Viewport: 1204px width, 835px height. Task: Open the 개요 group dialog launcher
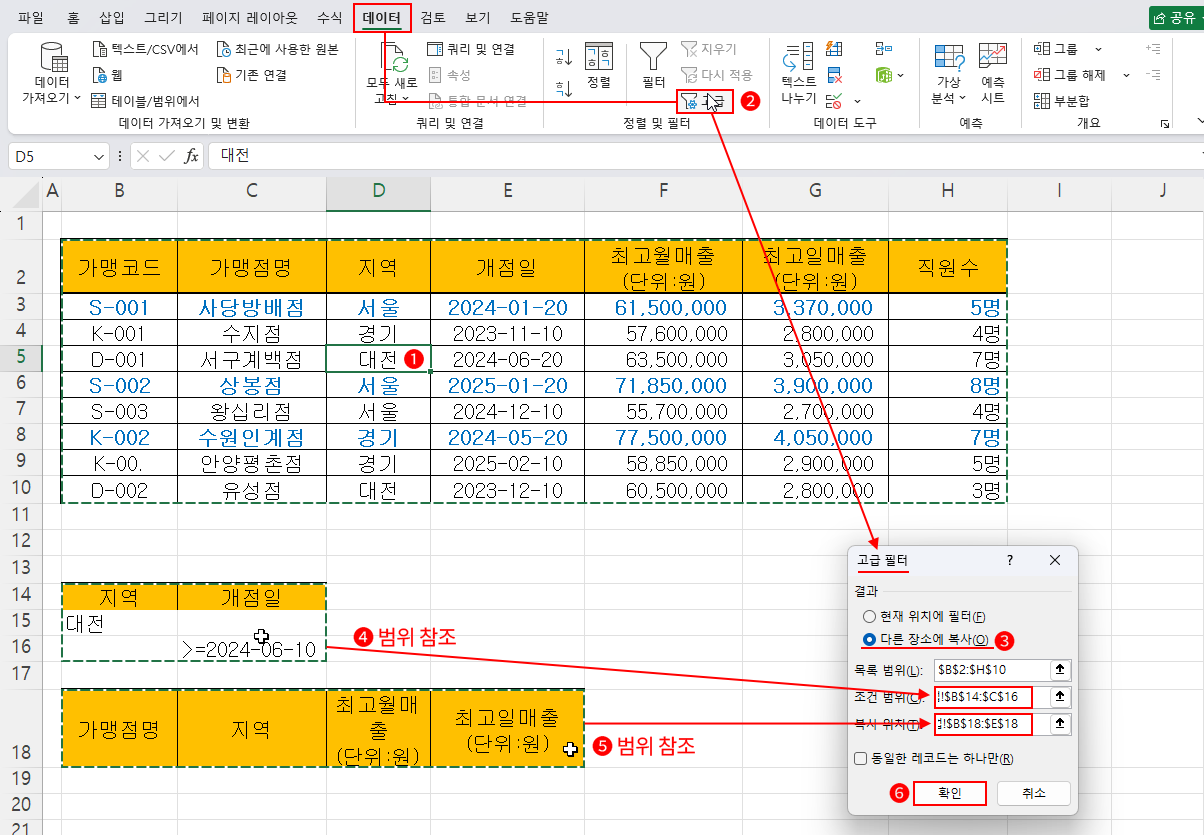pyautogui.click(x=1165, y=124)
